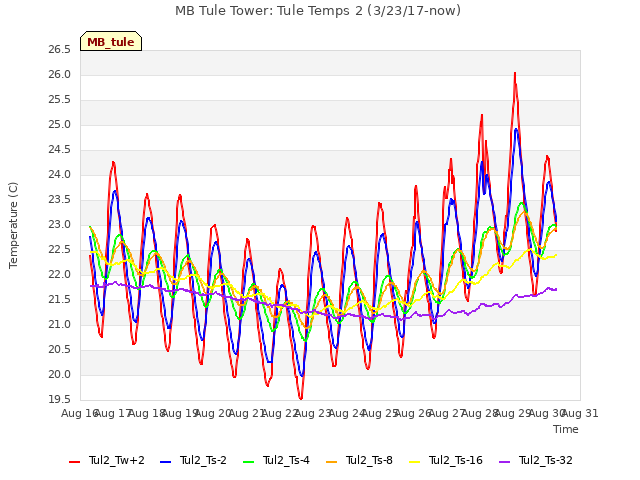Click the Temperature (C) axis label
The height and width of the screenshot is (480, 640).
click(x=13, y=225)
